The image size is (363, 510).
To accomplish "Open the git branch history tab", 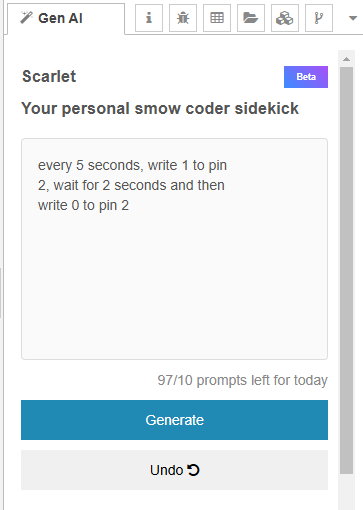I will pyautogui.click(x=319, y=18).
